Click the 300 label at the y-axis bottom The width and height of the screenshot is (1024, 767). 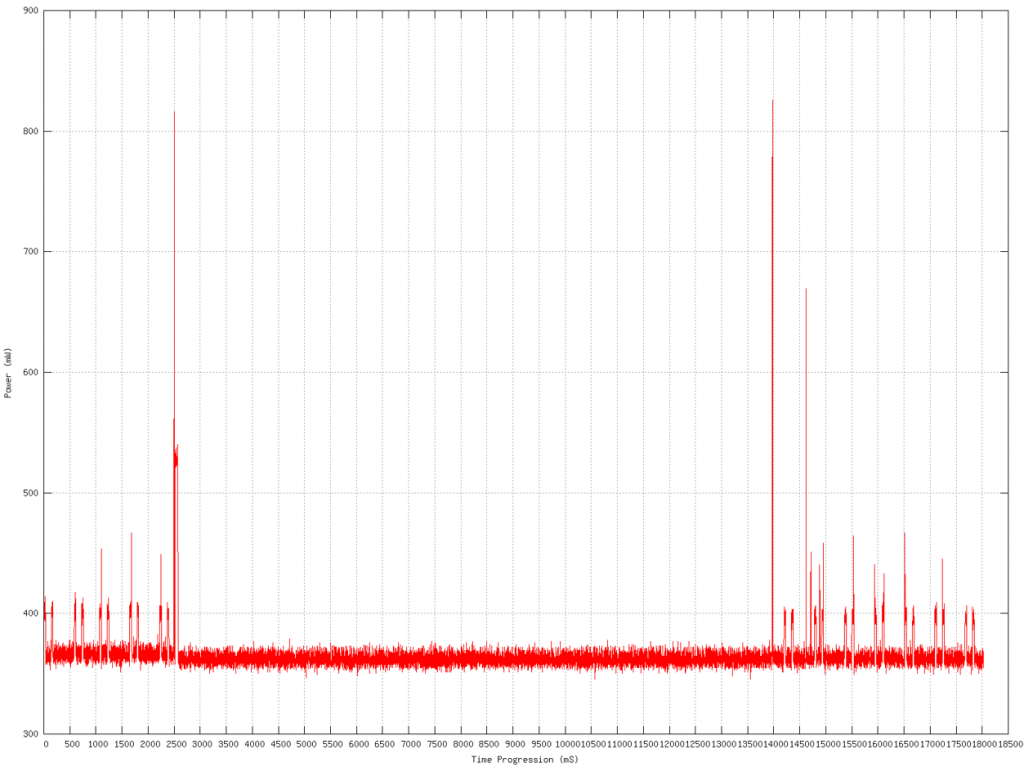coord(30,734)
